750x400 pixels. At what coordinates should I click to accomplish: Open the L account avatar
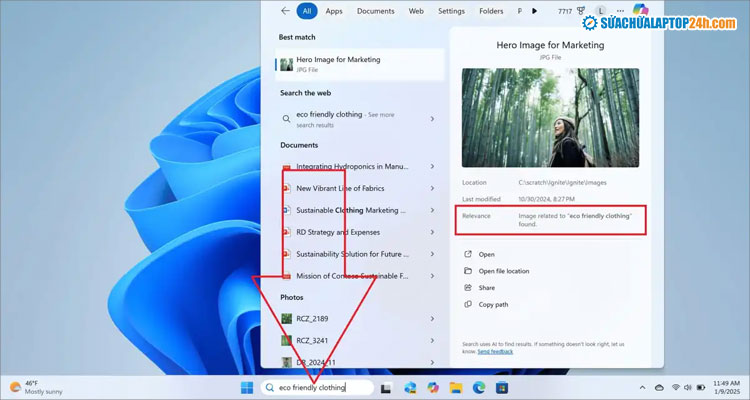(600, 11)
